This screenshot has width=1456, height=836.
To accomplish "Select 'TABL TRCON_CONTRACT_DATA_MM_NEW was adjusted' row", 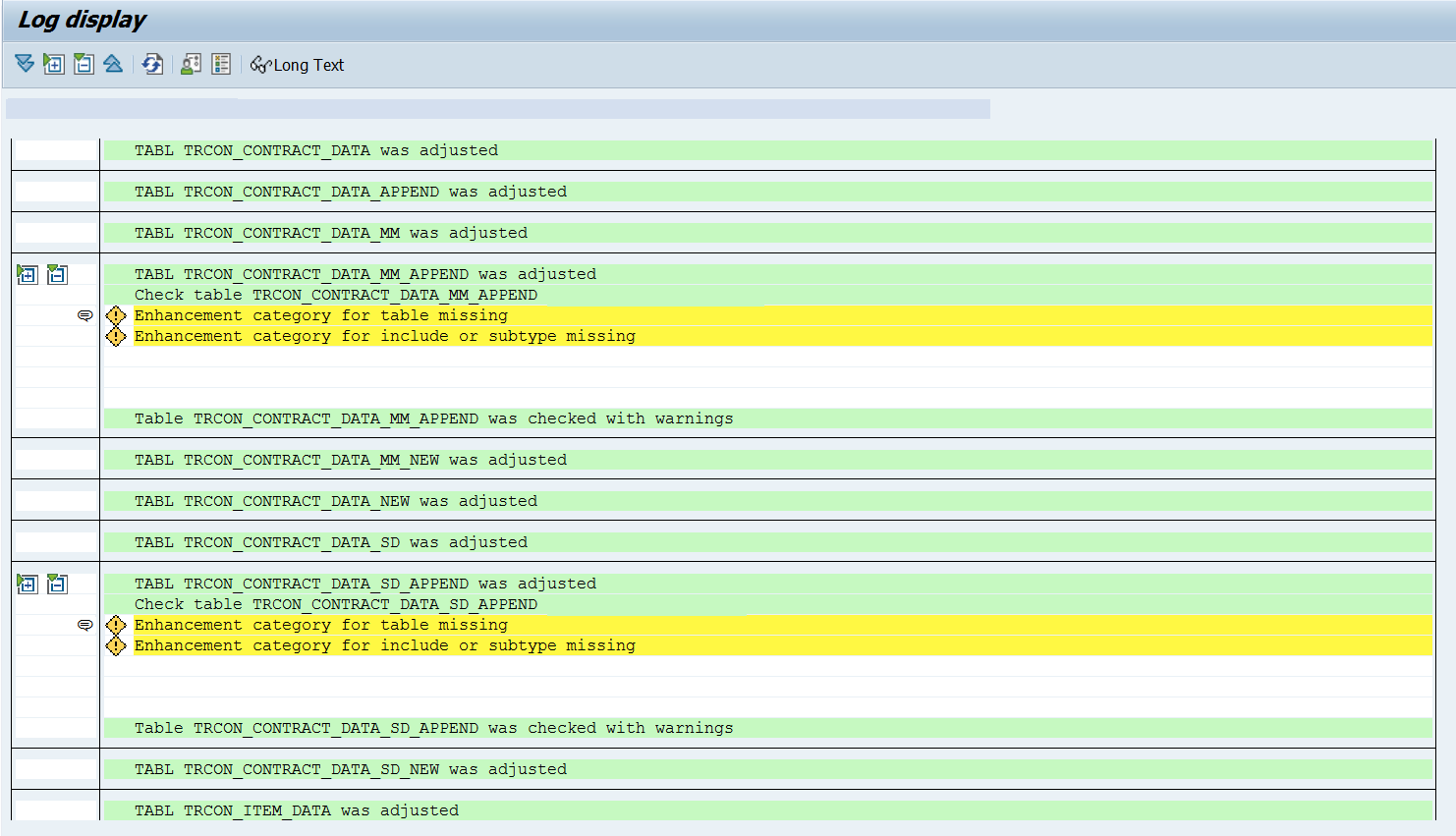I will click(x=767, y=460).
